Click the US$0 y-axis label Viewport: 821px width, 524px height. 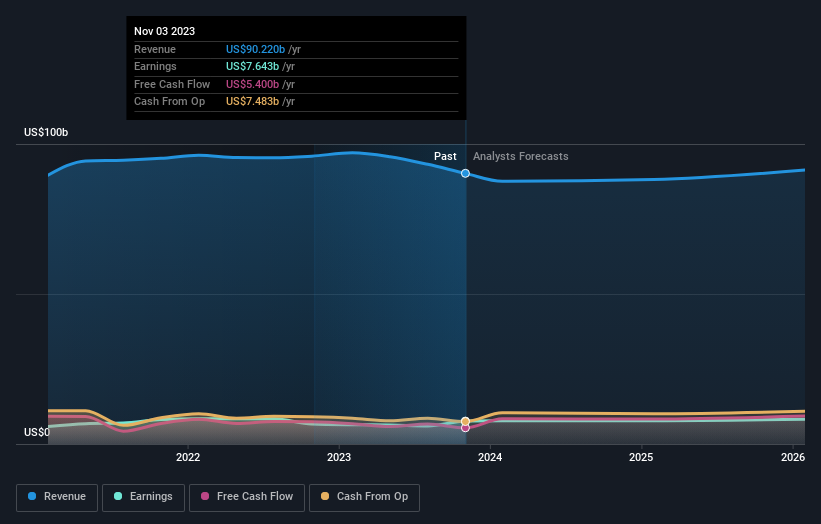point(37,432)
